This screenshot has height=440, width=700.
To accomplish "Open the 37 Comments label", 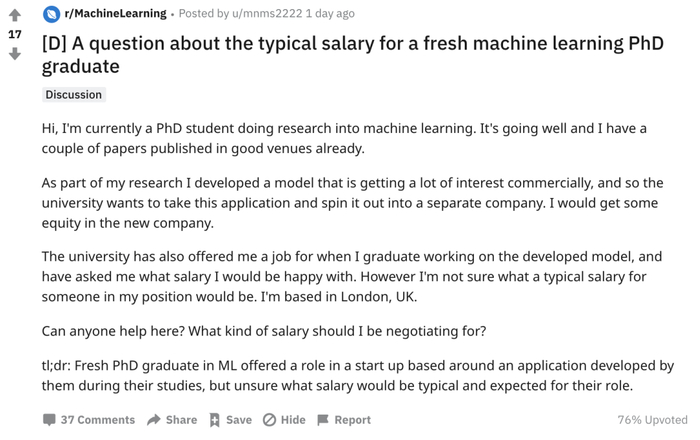I will pos(97,420).
